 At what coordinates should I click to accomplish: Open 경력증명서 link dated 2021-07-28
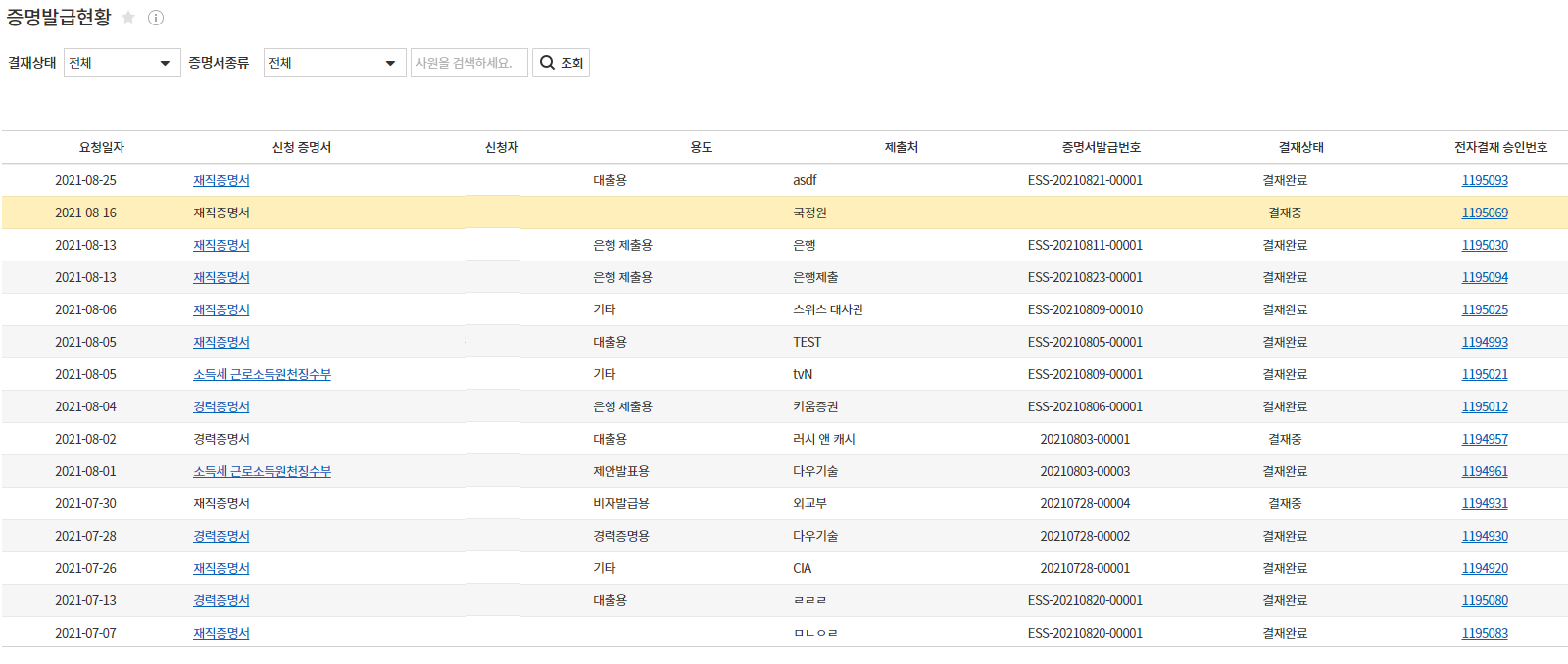point(220,536)
